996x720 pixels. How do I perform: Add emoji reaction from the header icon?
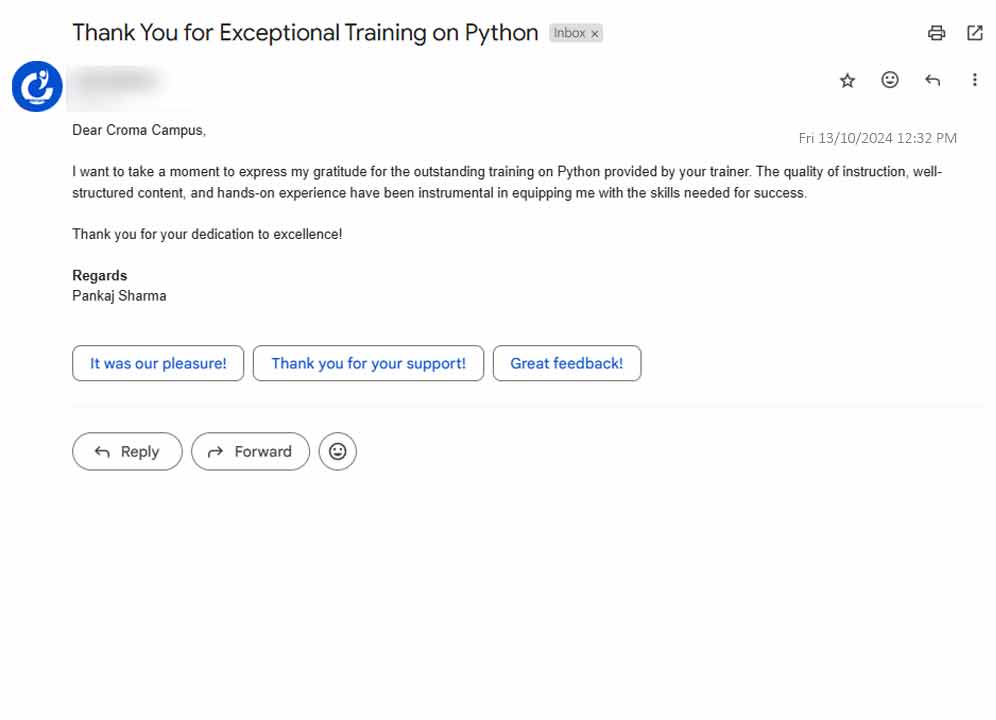click(890, 80)
